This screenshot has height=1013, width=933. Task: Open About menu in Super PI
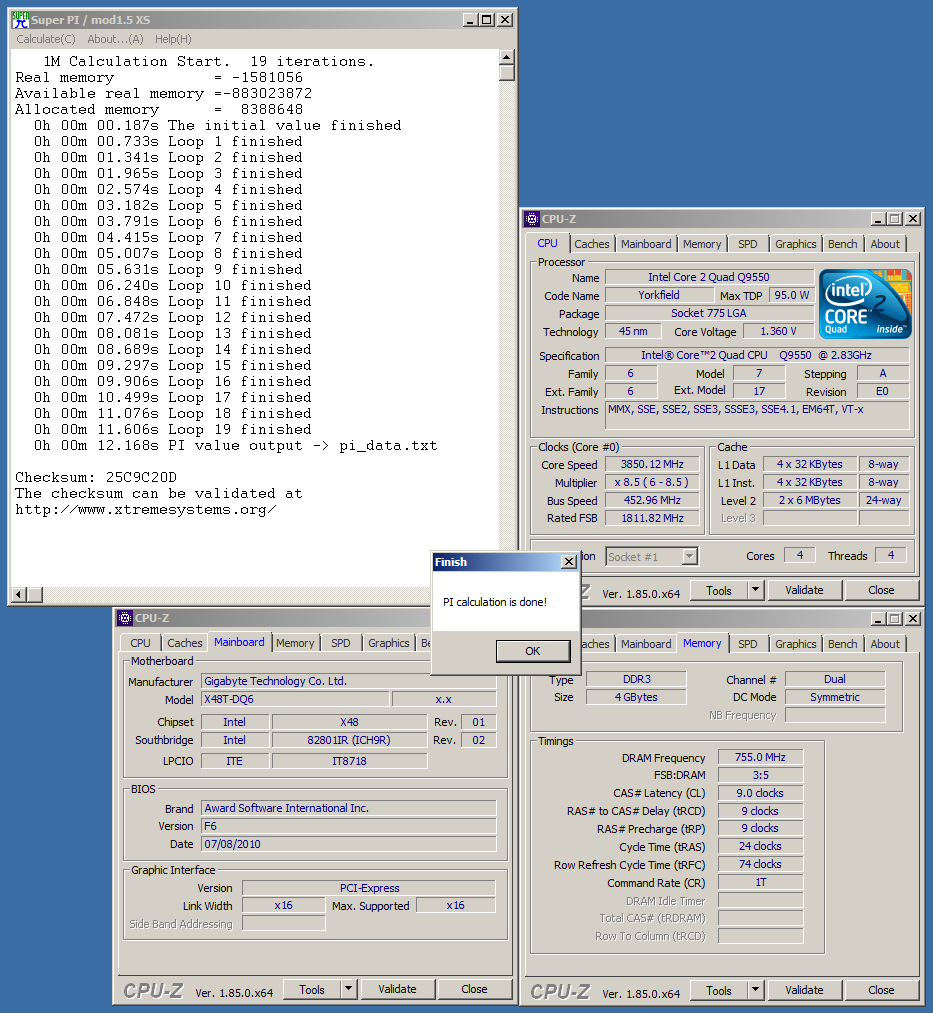115,39
